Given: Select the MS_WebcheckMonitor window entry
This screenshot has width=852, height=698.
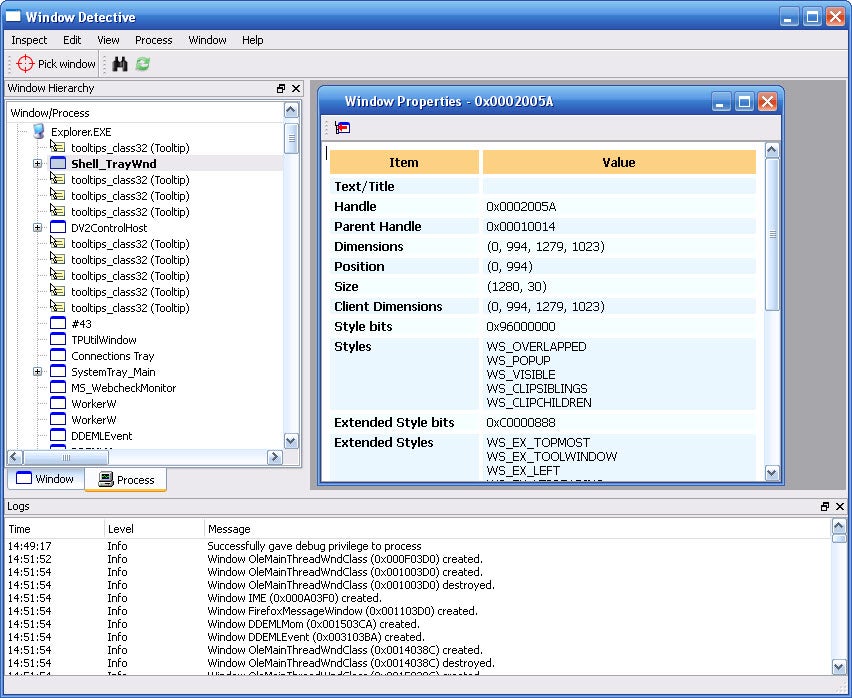Looking at the screenshot, I should (123, 388).
